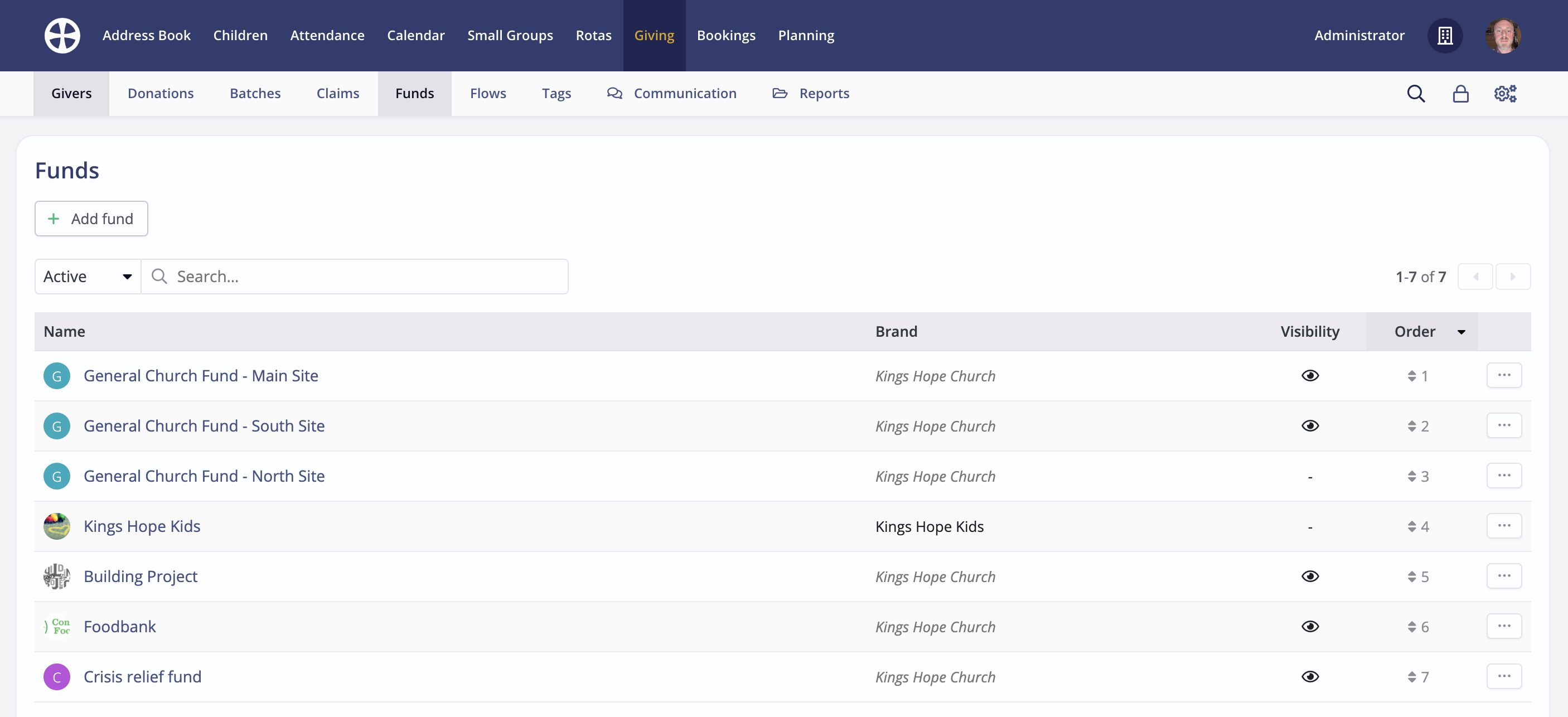Open the actions menu for Building Project

tap(1504, 576)
